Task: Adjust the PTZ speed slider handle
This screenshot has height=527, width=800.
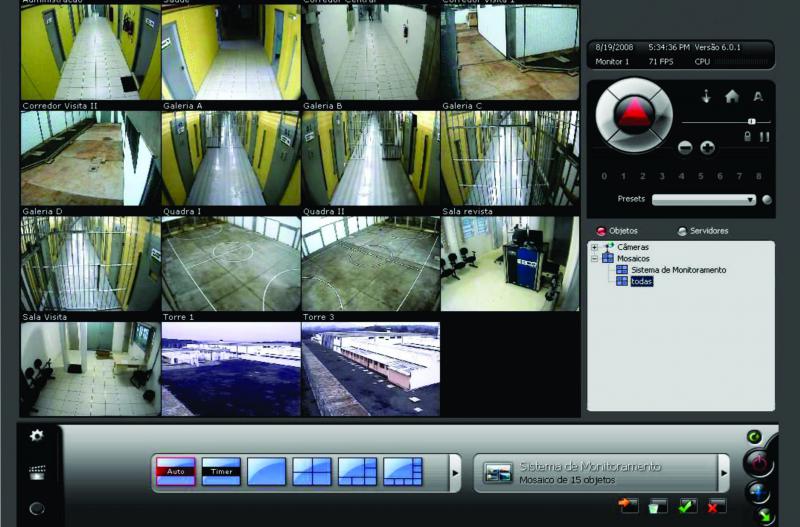Action: (752, 121)
